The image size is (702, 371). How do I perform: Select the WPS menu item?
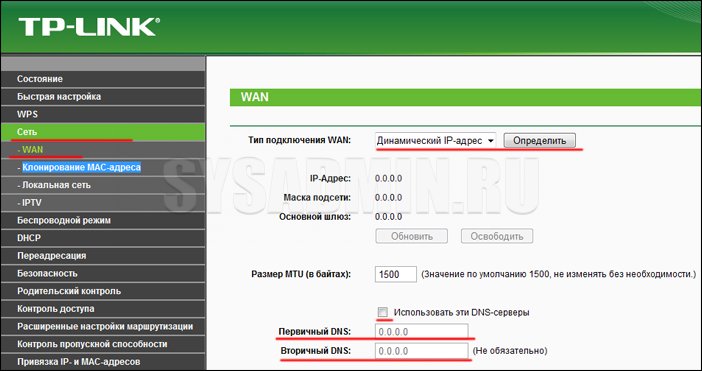click(103, 114)
